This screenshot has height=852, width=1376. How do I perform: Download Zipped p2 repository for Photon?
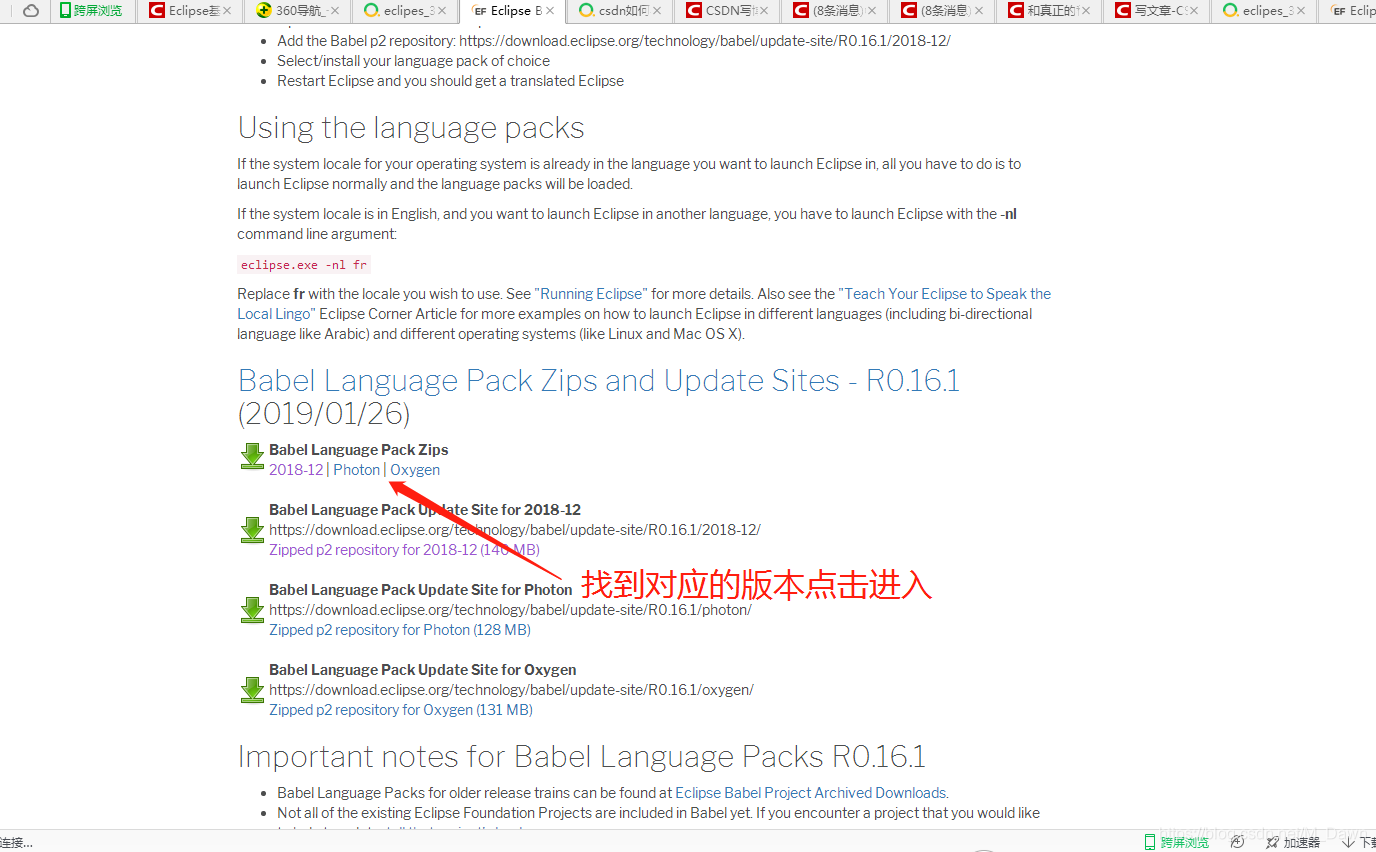pyautogui.click(x=400, y=630)
